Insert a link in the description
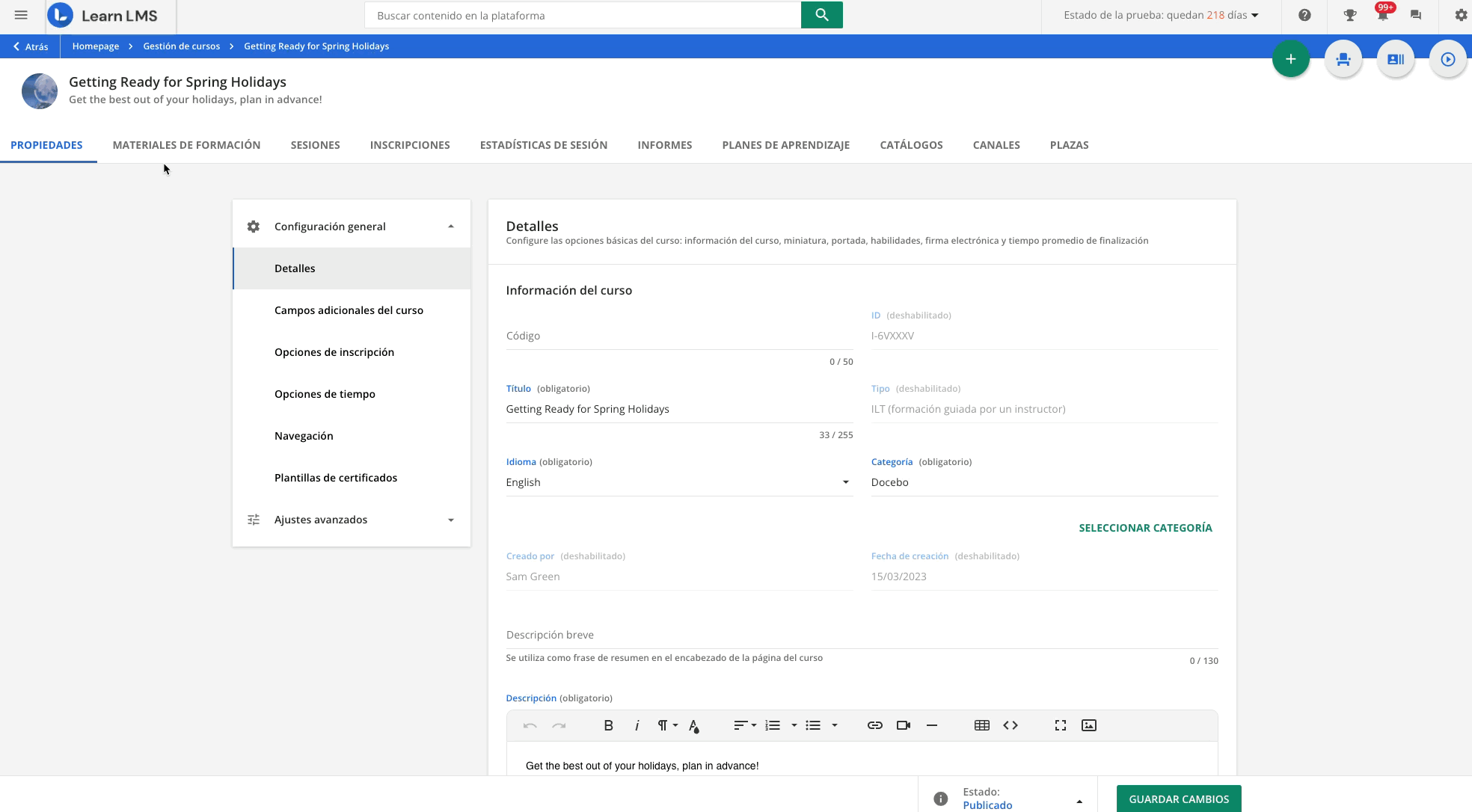Screen dimensions: 1472x812 (x=875, y=725)
